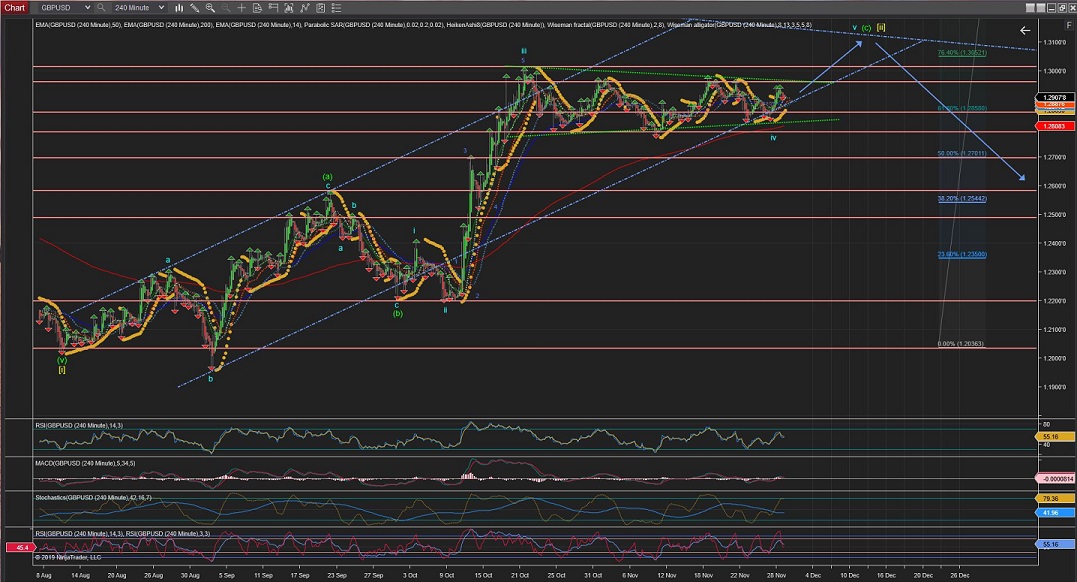Restore the chart window size
The height and width of the screenshot is (582, 1077).
coord(1061,7)
